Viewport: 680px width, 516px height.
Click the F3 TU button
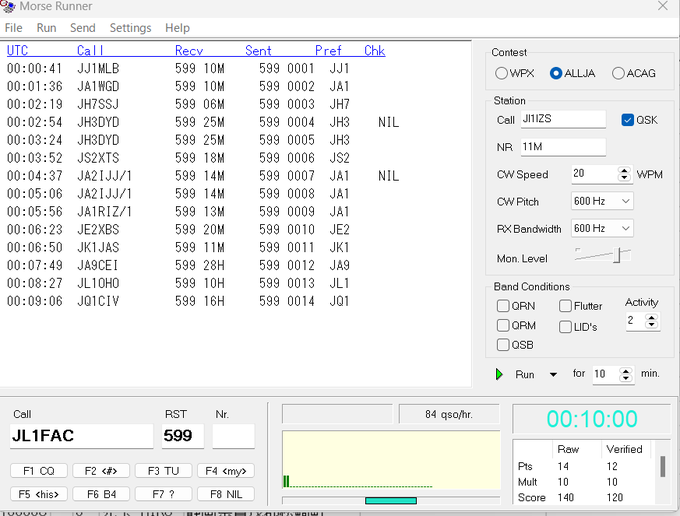(163, 471)
